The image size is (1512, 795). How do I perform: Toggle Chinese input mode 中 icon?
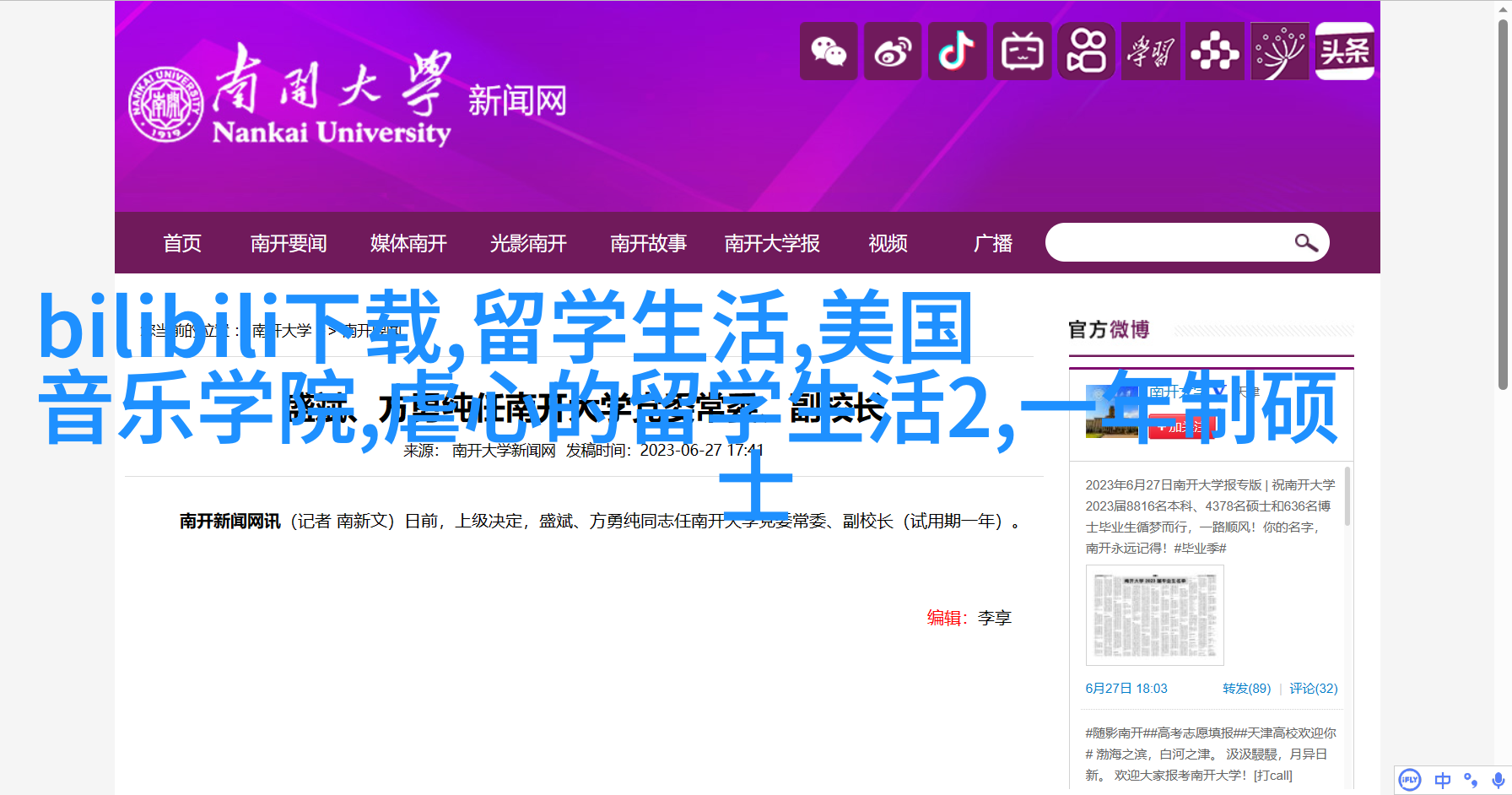pyautogui.click(x=1443, y=780)
